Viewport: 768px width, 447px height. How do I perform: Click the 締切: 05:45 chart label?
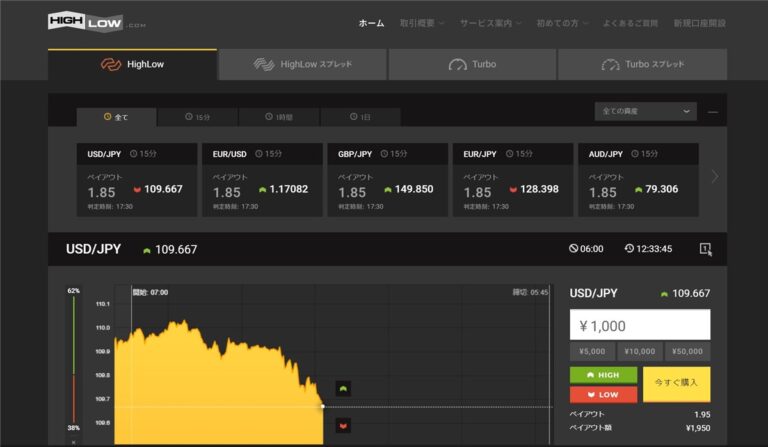(x=530, y=292)
